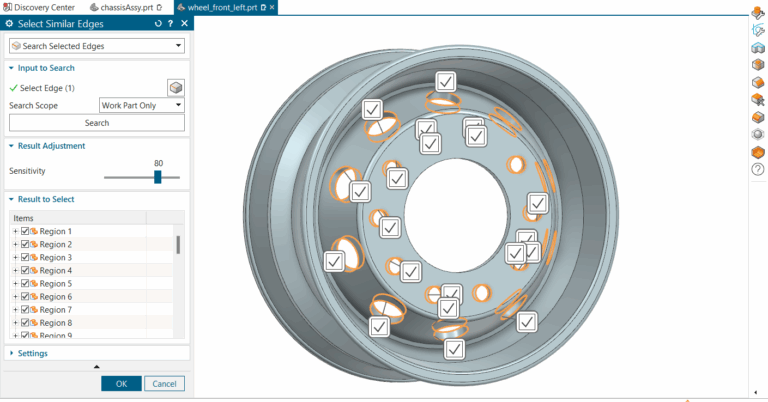Screen dimensions: 768x402
Task: Click the gray cube with orange inset icon
Action: click(758, 65)
